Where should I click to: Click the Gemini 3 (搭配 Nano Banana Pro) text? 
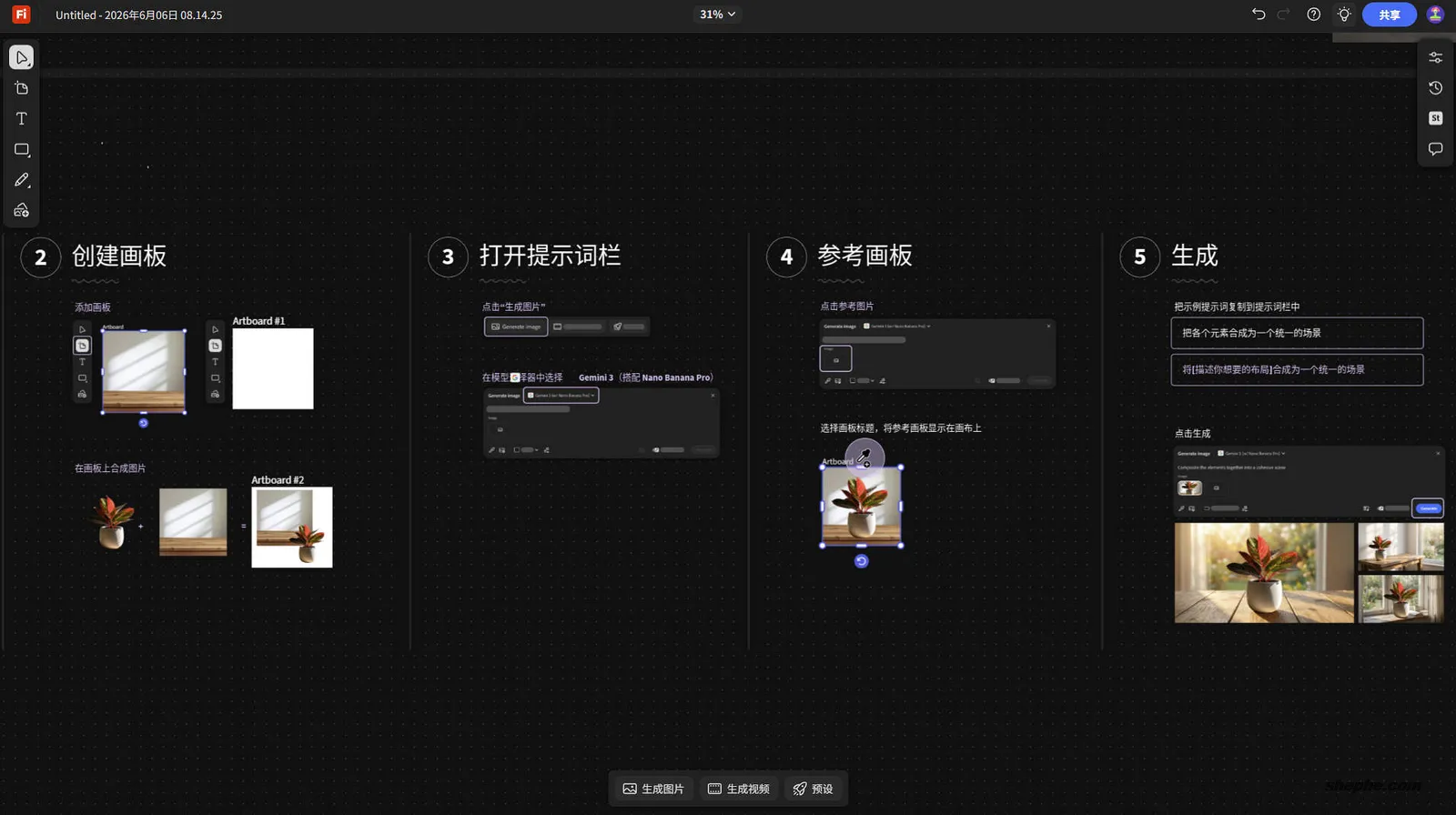646,377
